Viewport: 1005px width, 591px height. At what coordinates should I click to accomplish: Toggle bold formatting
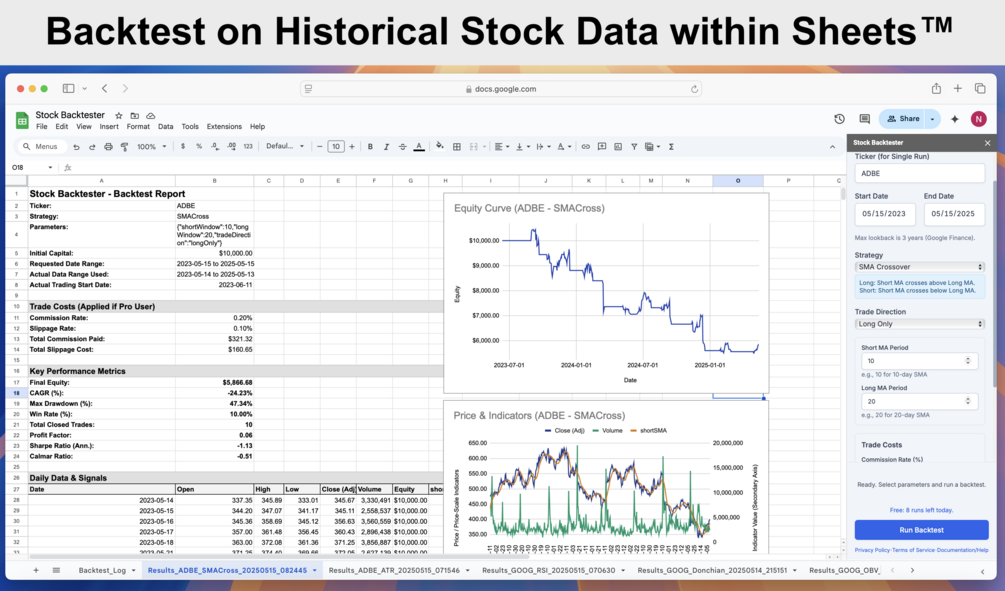coord(370,147)
